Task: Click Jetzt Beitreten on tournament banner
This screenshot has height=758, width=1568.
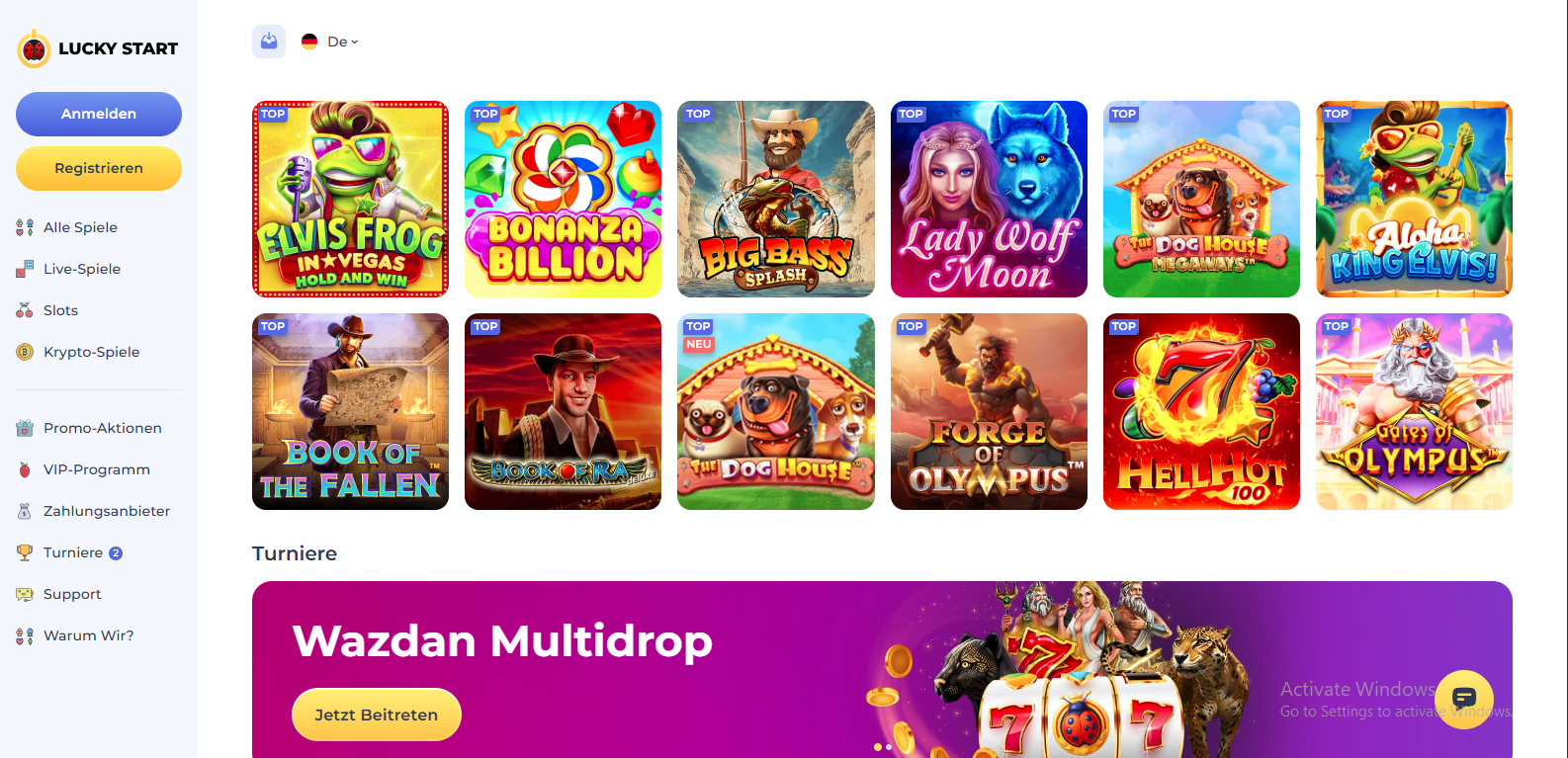Action: coord(377,715)
